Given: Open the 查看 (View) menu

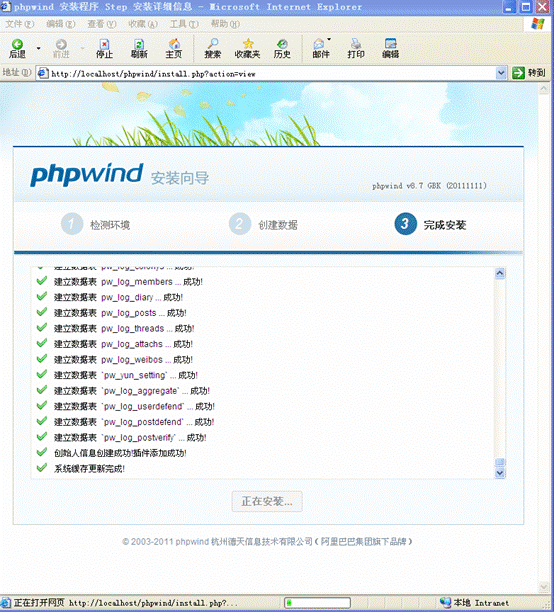Looking at the screenshot, I should 102,24.
